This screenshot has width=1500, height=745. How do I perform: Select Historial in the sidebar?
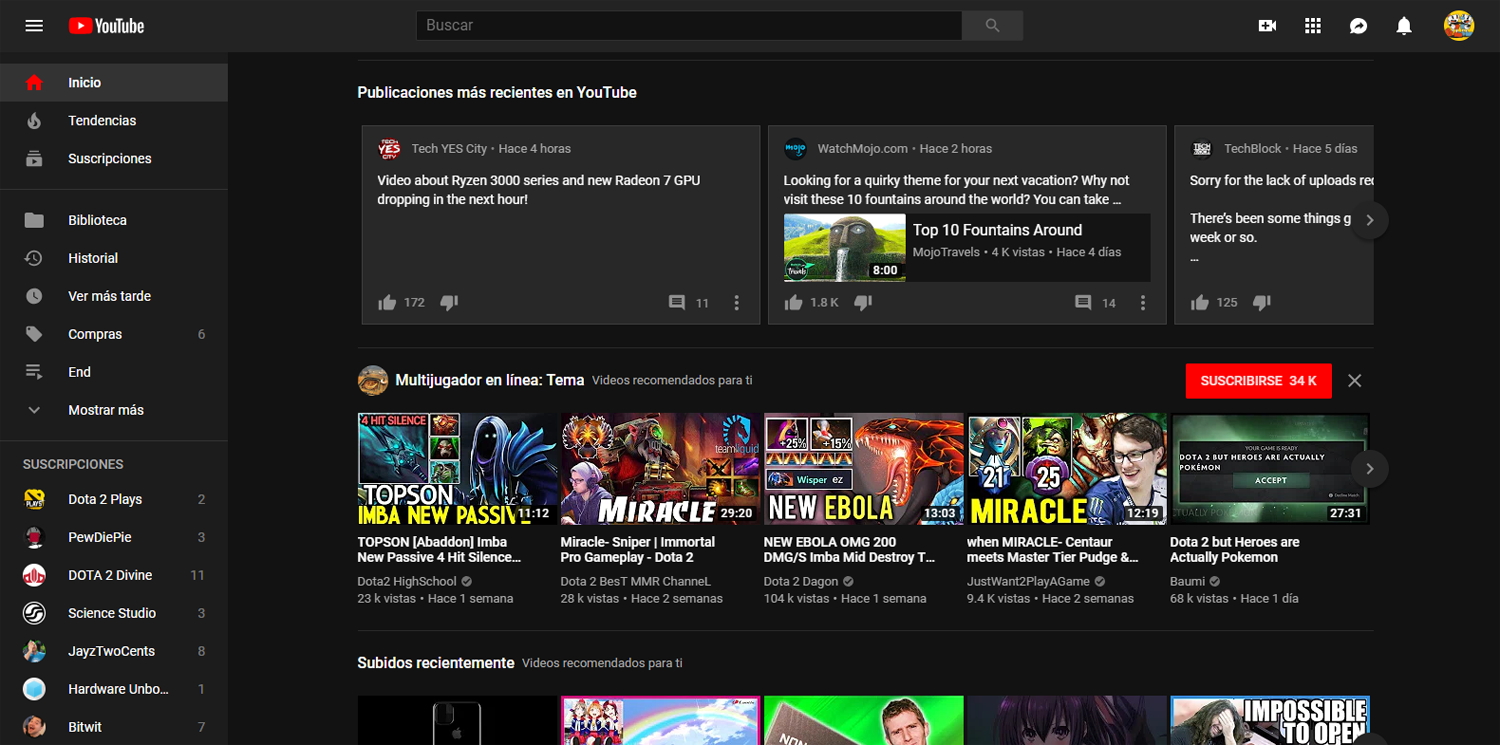point(92,257)
